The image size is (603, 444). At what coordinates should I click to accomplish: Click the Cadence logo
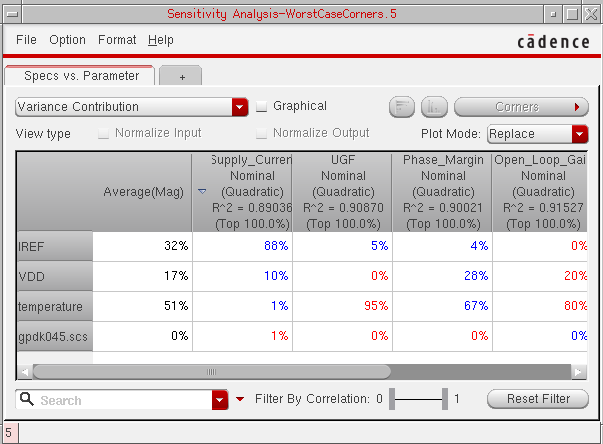[553, 41]
